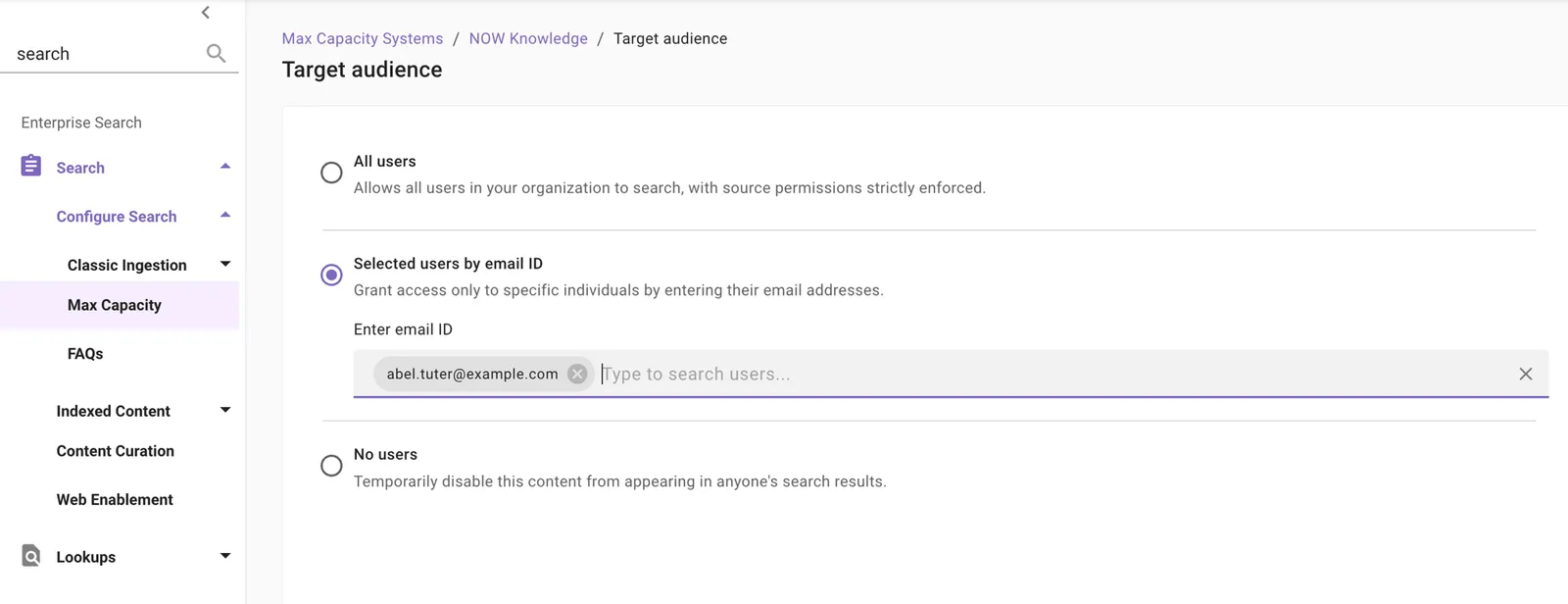The height and width of the screenshot is (604, 1568).
Task: Open Lookups in the sidebar
Action: (x=86, y=557)
